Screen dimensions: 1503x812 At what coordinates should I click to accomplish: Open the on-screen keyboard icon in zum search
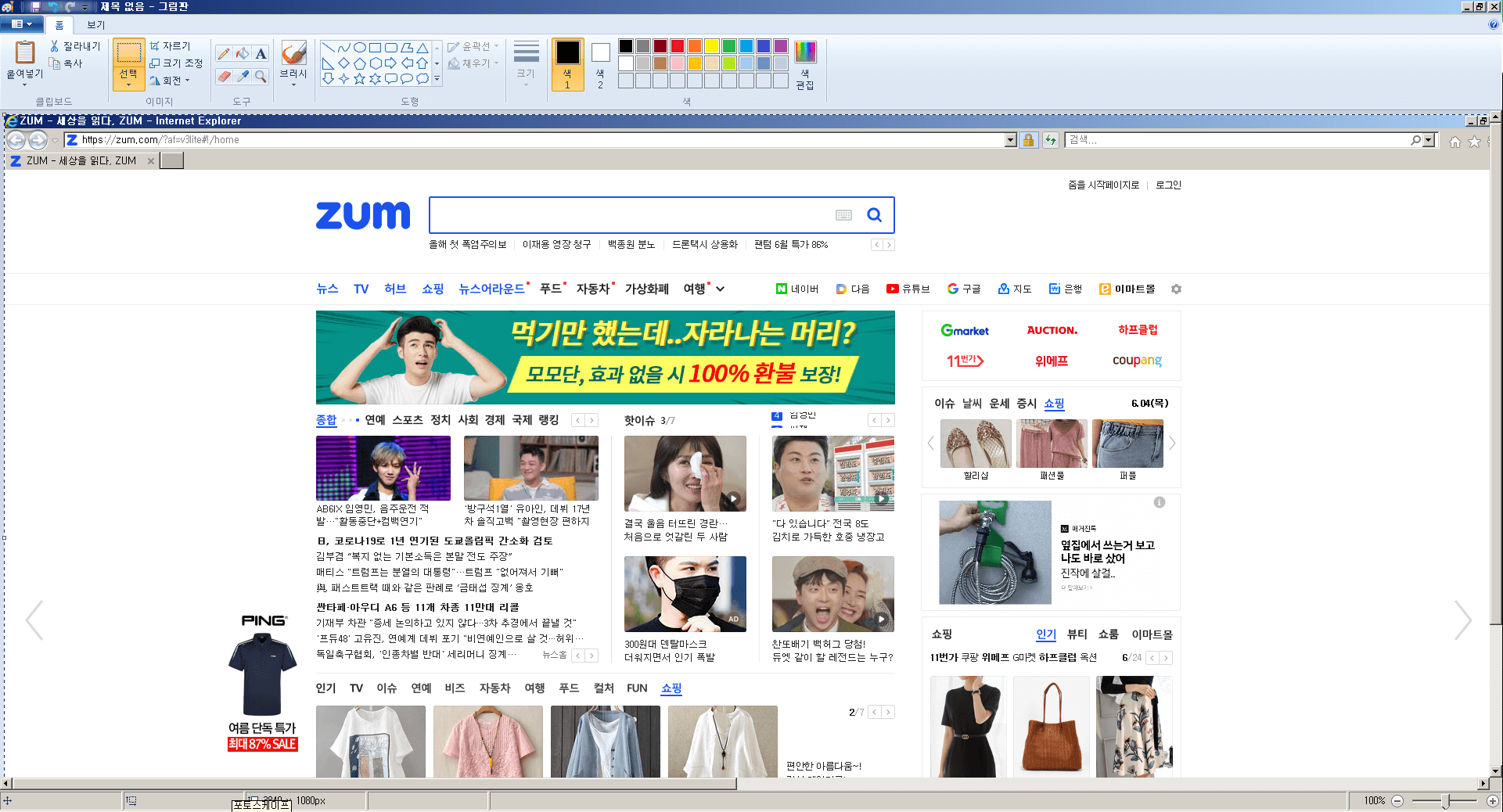coord(843,215)
